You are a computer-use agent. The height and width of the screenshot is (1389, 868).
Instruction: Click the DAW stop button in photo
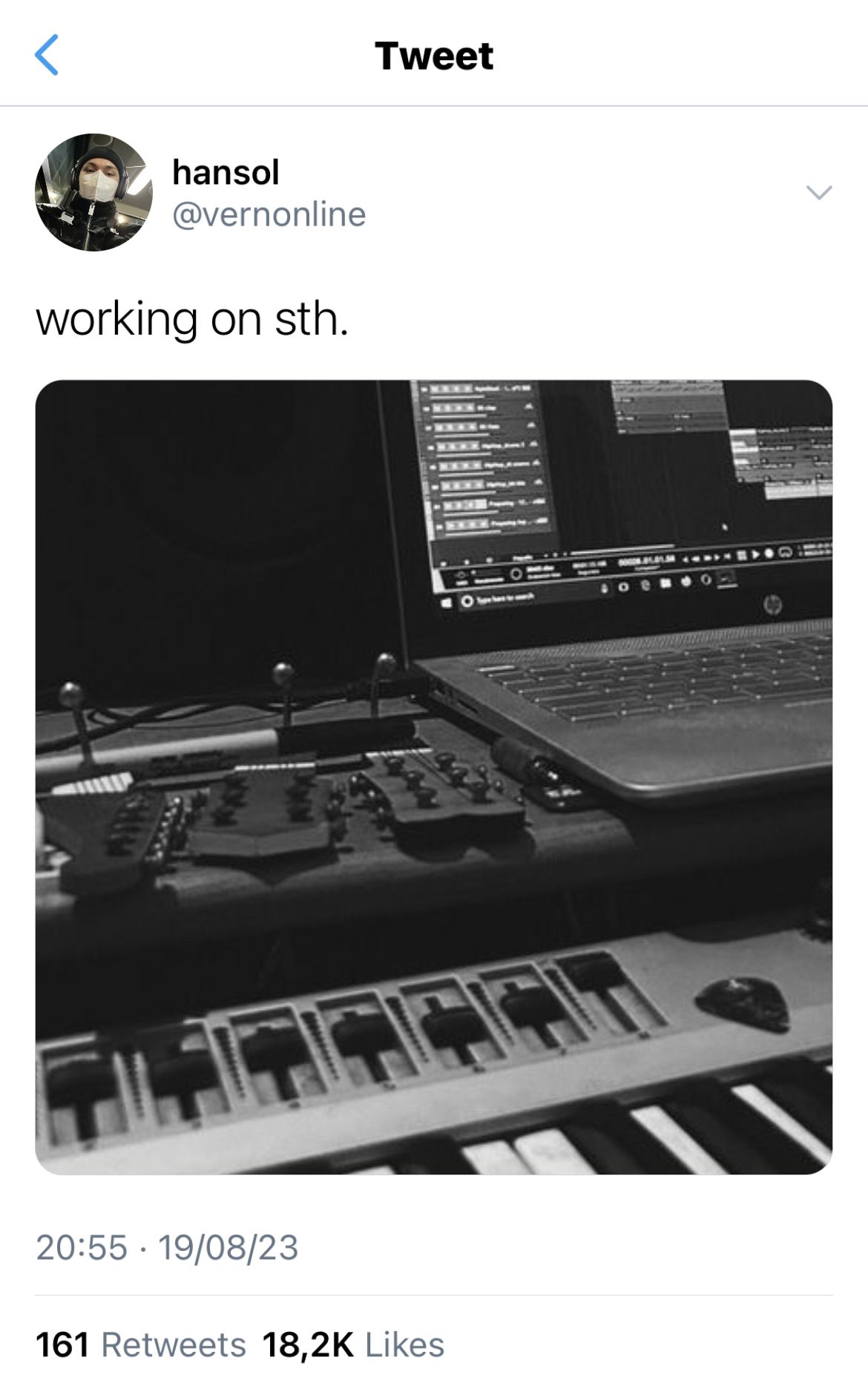point(742,555)
